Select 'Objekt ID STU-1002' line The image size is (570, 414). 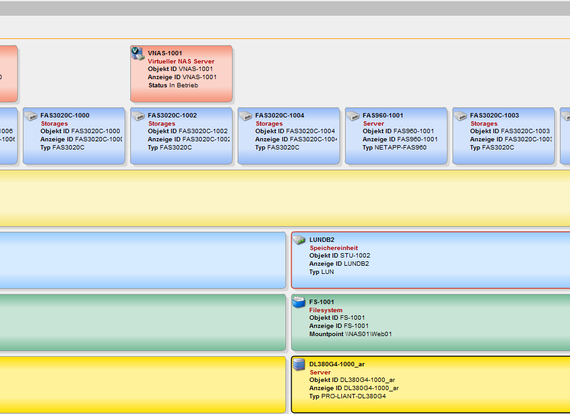(340, 256)
